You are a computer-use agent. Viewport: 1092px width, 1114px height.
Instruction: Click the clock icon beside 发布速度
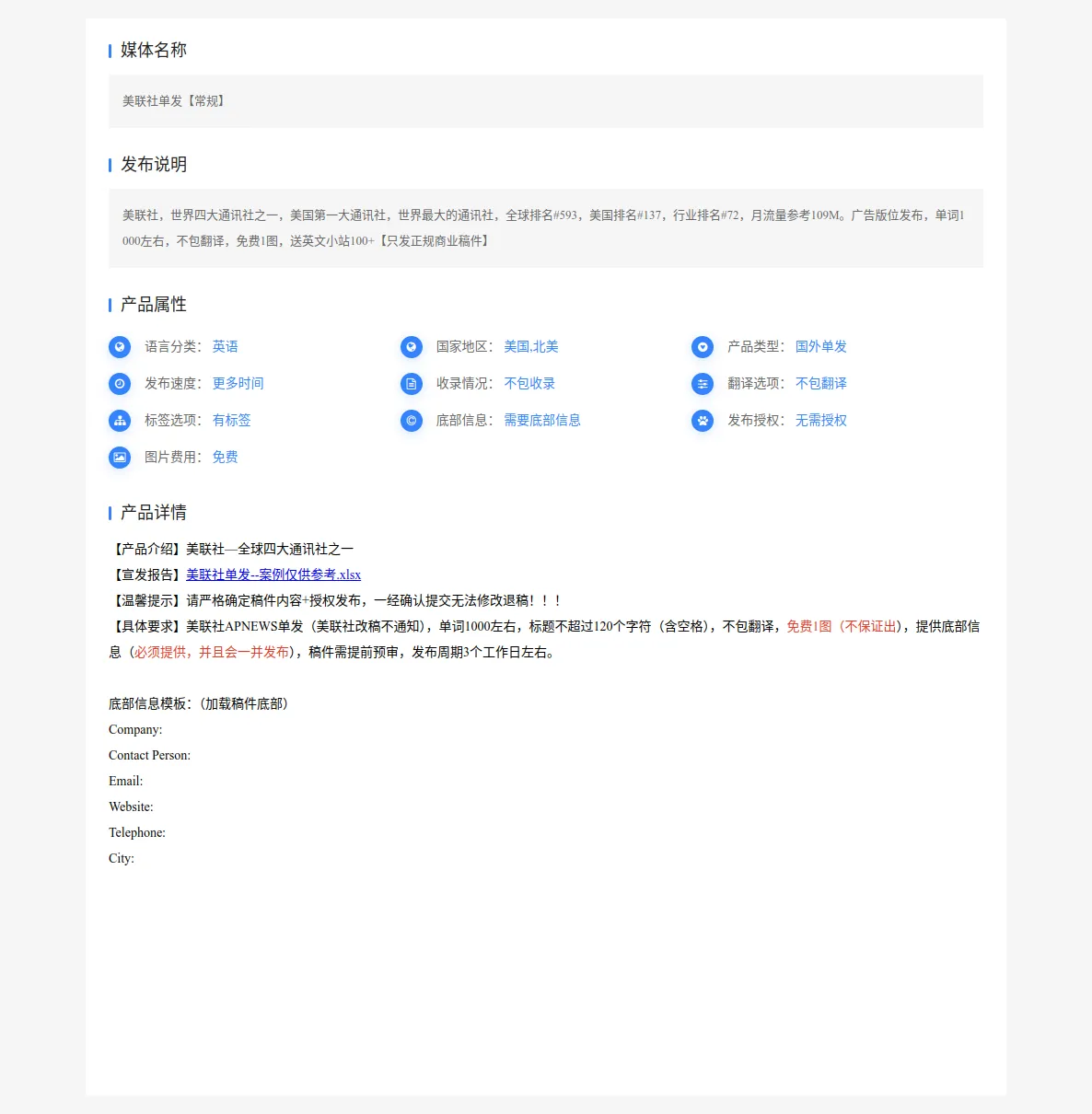point(120,384)
